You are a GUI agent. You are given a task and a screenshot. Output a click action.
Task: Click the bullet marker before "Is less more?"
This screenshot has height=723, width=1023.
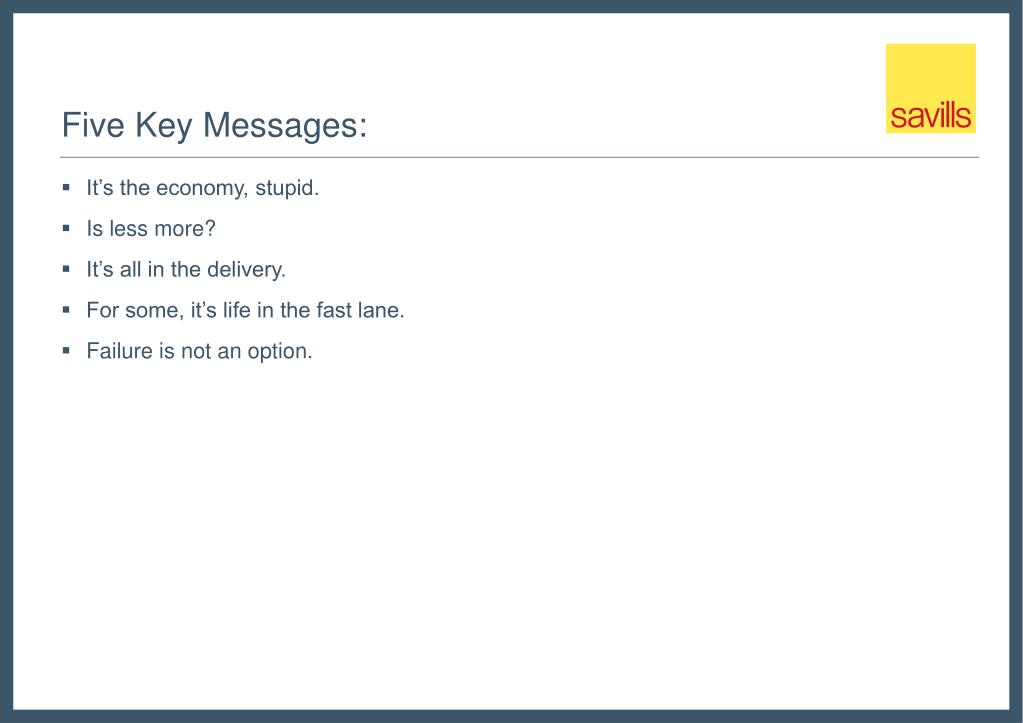coord(66,228)
